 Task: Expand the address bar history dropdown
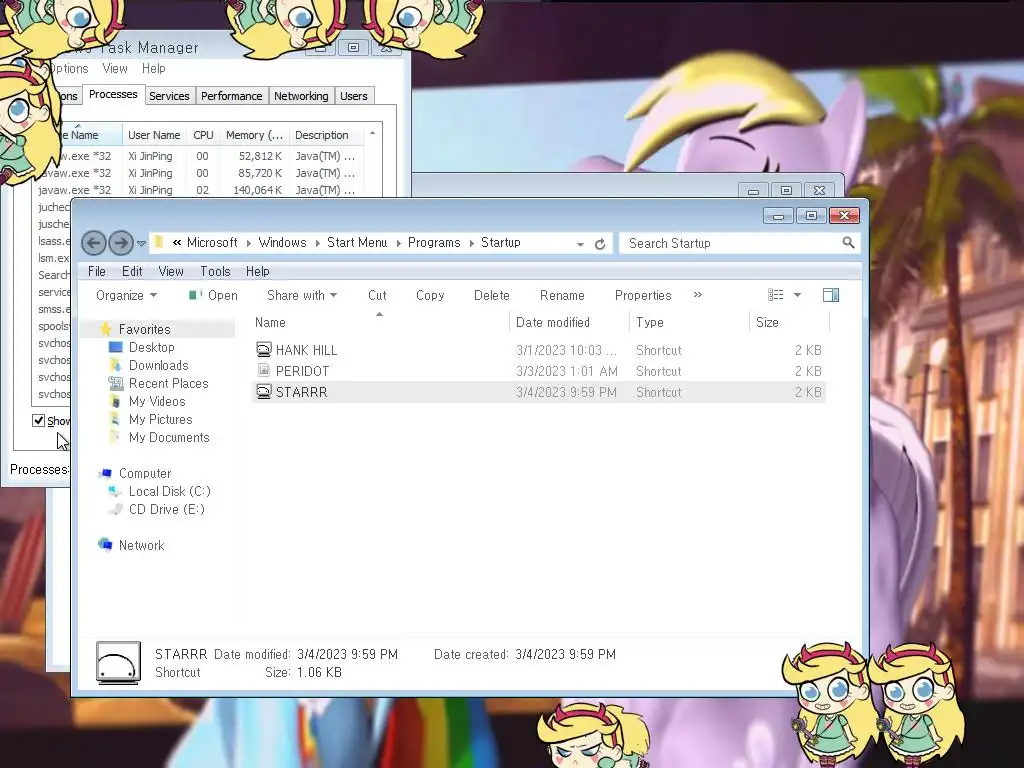tap(580, 244)
